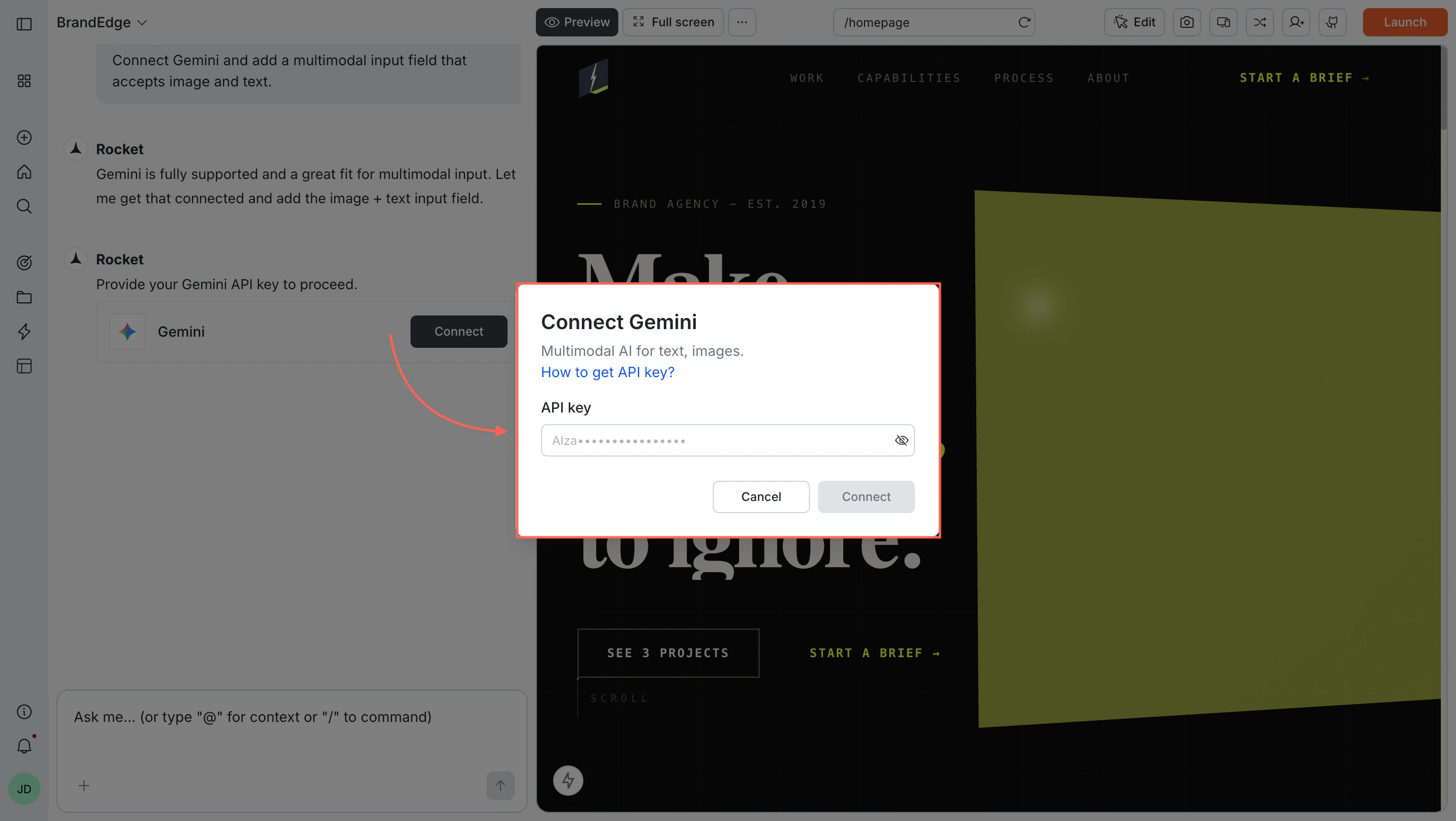Switch to Edit mode

click(1134, 22)
